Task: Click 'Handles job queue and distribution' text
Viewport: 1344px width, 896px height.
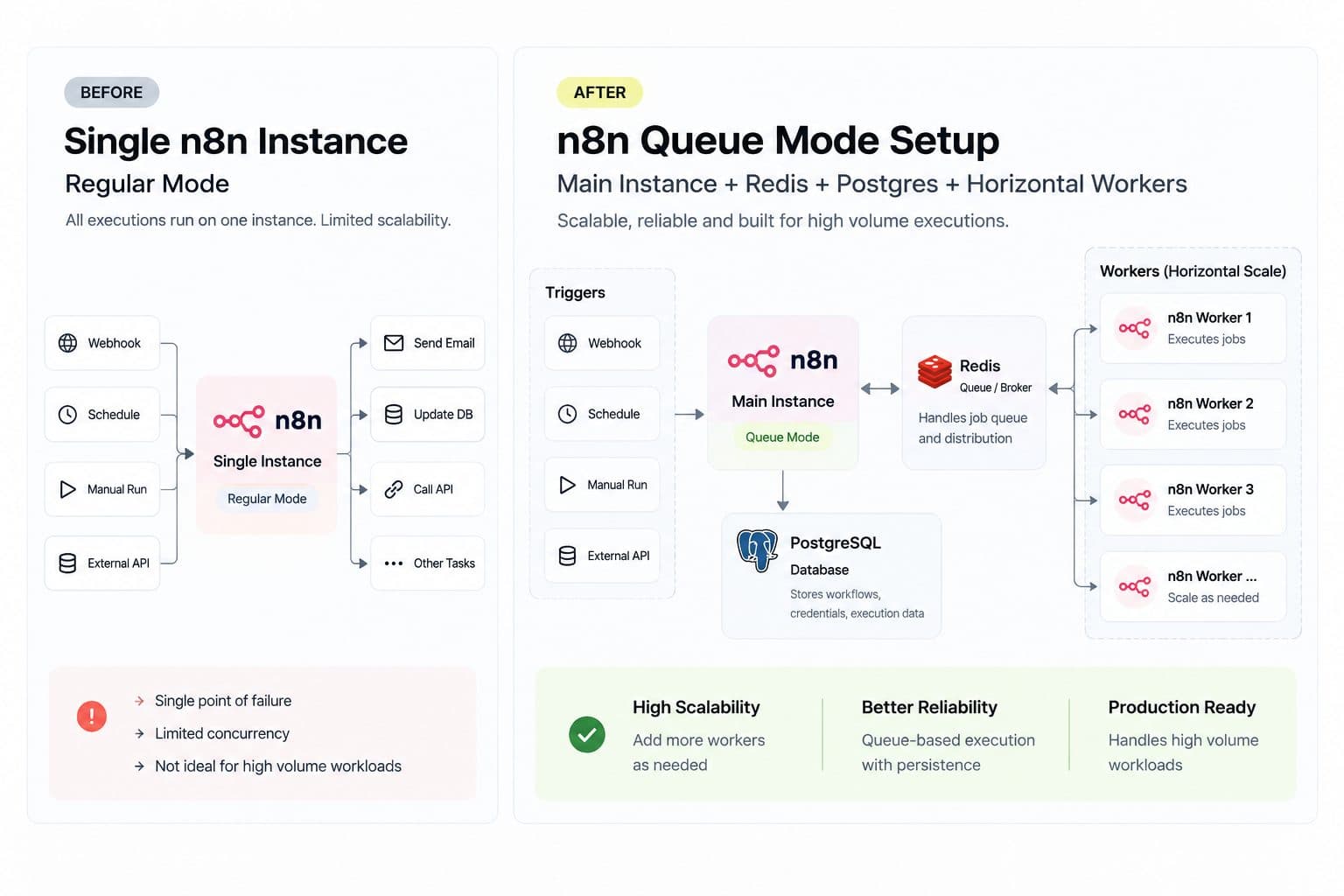Action: pyautogui.click(x=973, y=428)
